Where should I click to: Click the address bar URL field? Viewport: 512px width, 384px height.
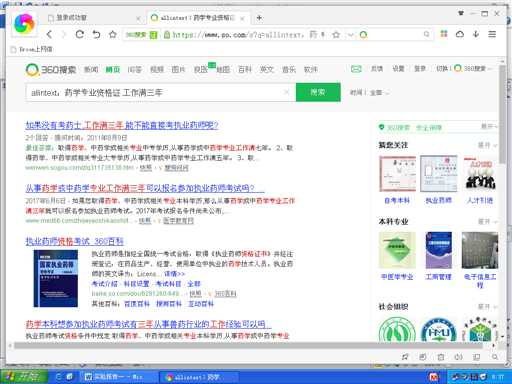tap(238, 35)
